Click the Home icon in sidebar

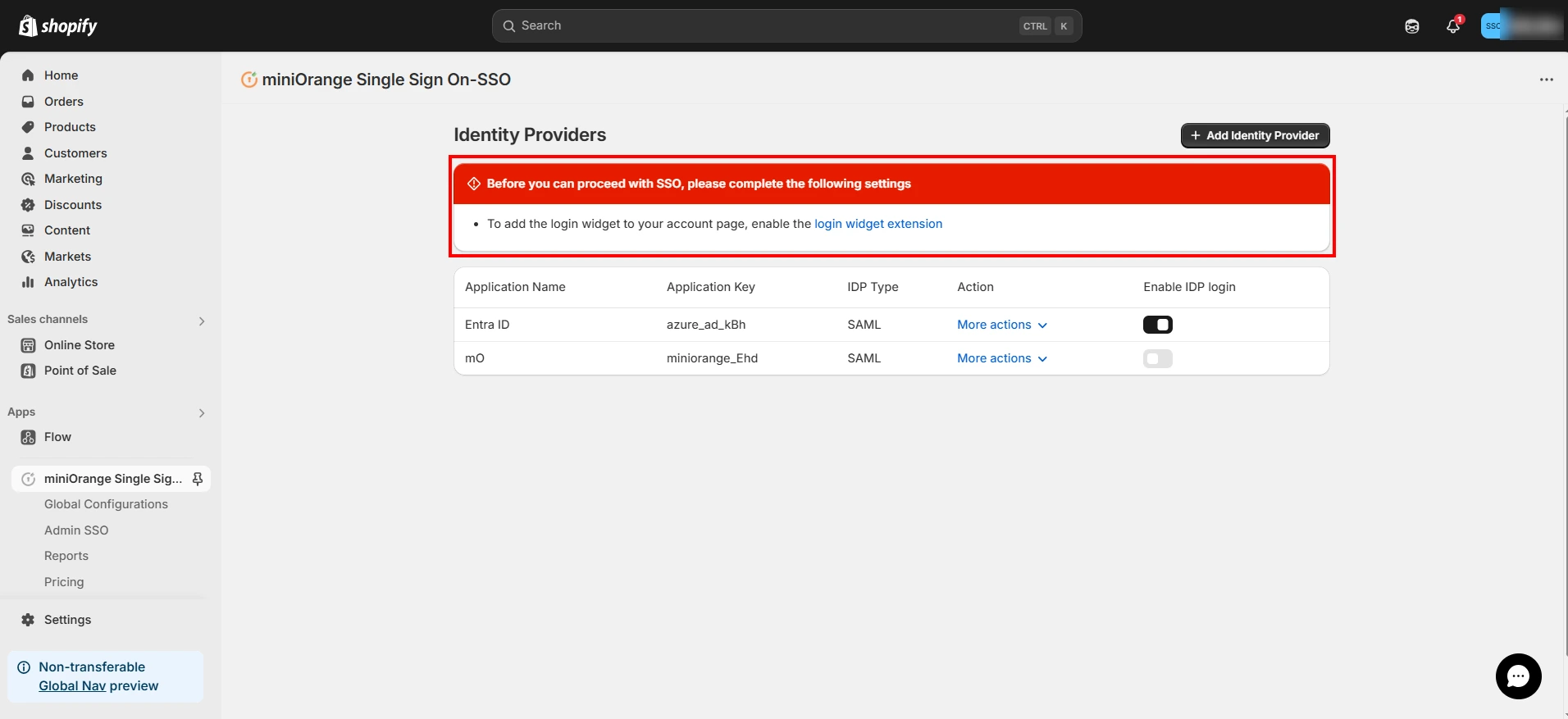tap(28, 75)
